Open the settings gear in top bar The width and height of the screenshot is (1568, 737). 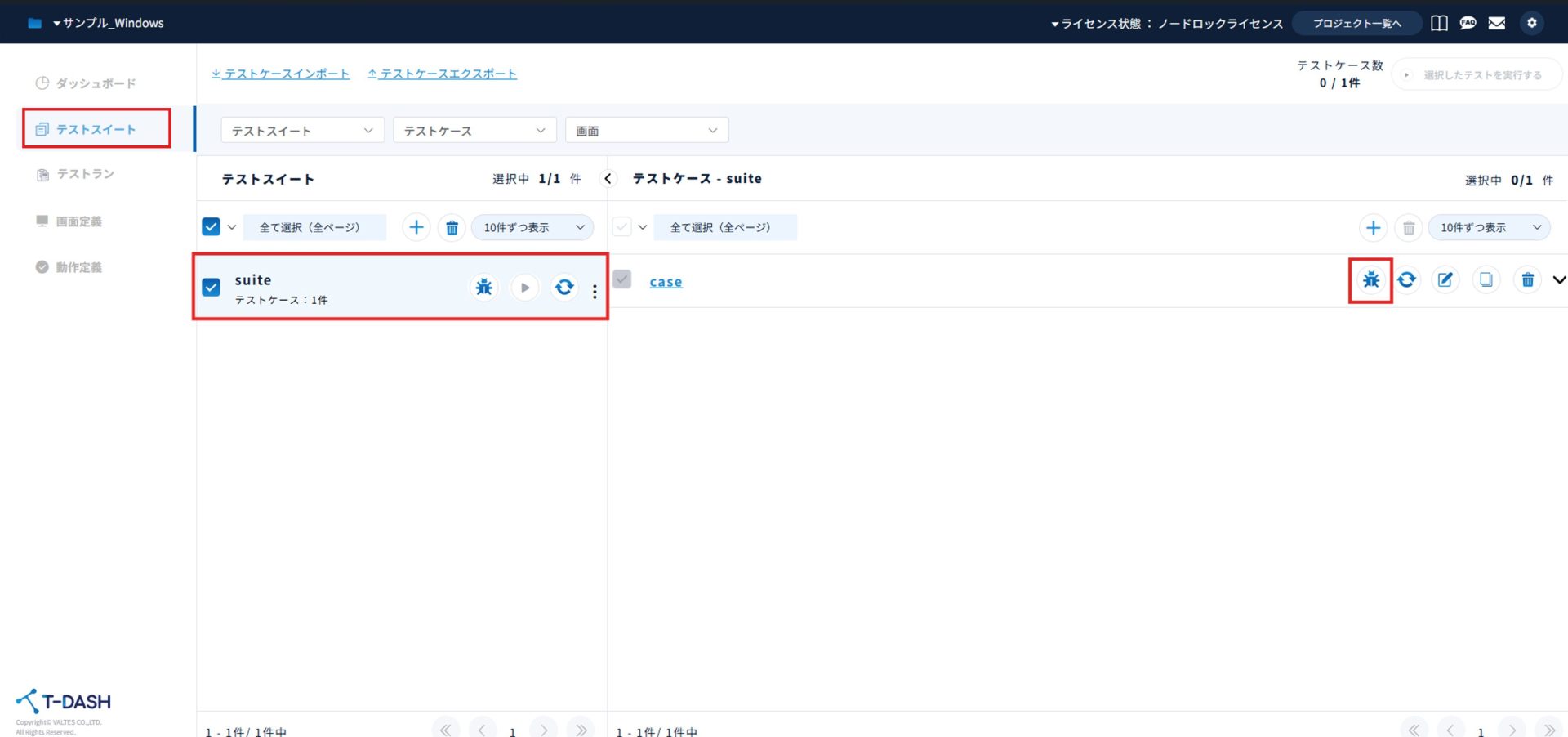(1531, 23)
